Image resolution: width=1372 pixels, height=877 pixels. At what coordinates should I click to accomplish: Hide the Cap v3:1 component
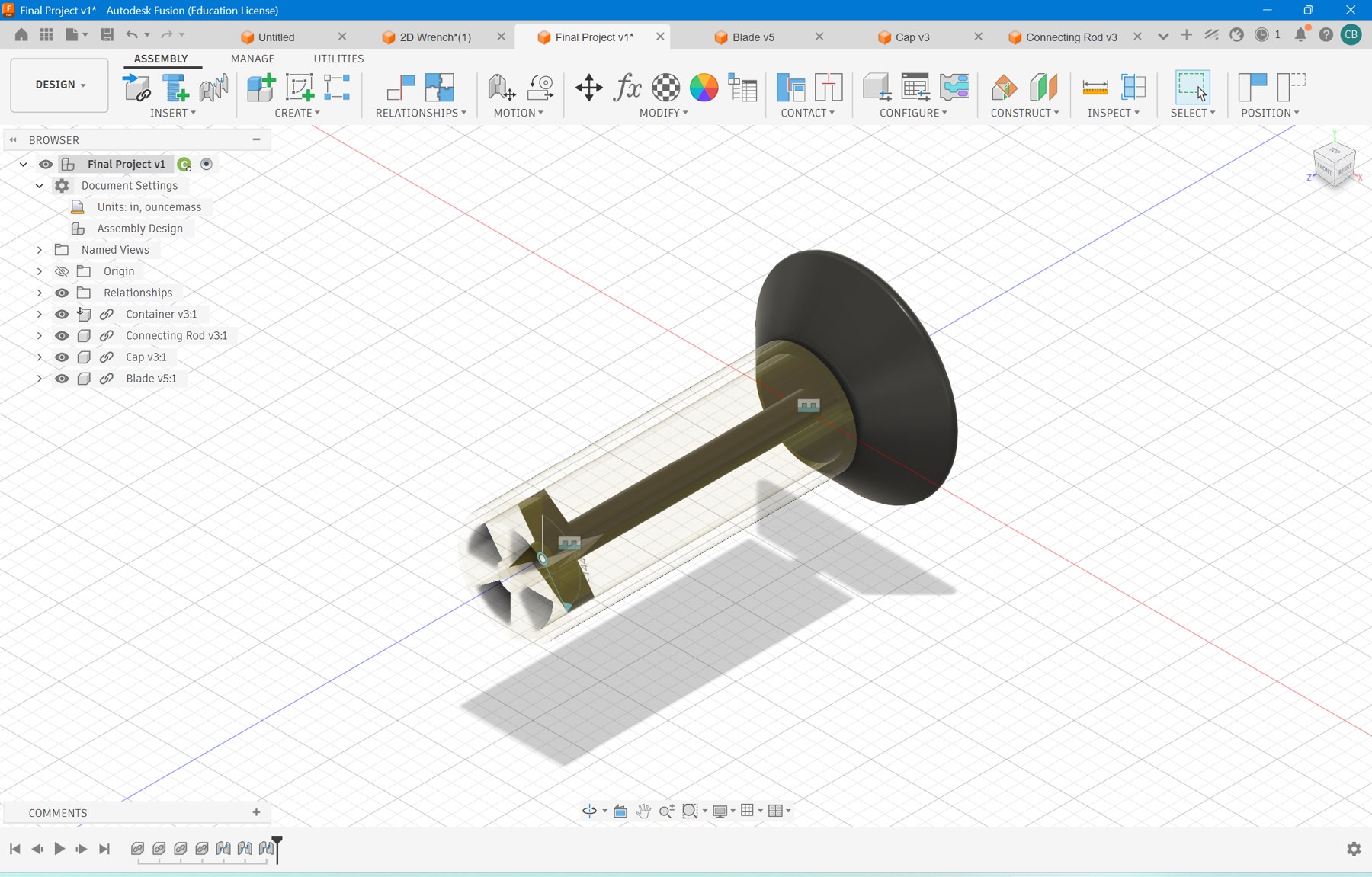pos(62,357)
